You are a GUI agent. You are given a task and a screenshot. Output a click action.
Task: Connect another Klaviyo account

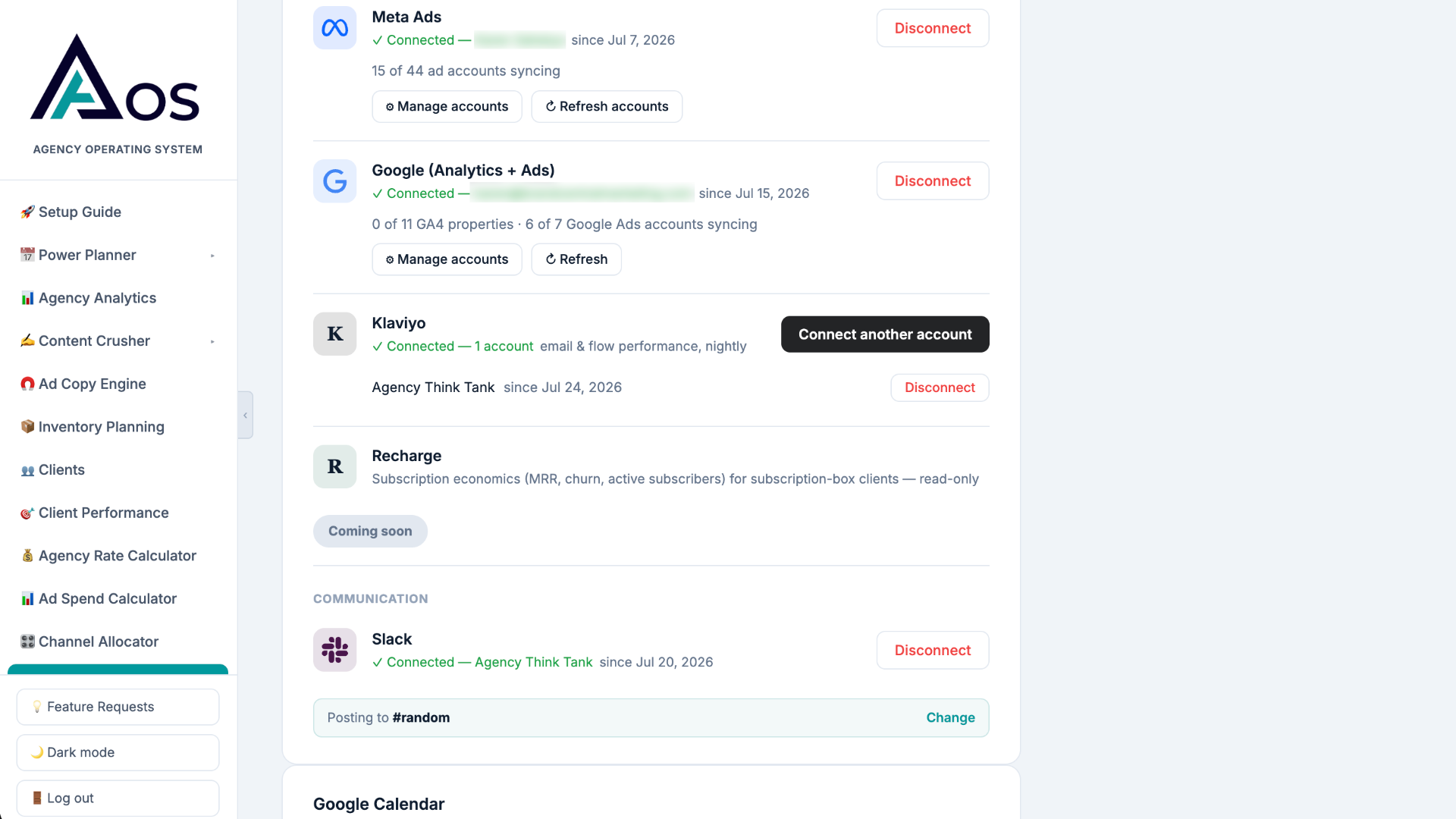tap(885, 334)
